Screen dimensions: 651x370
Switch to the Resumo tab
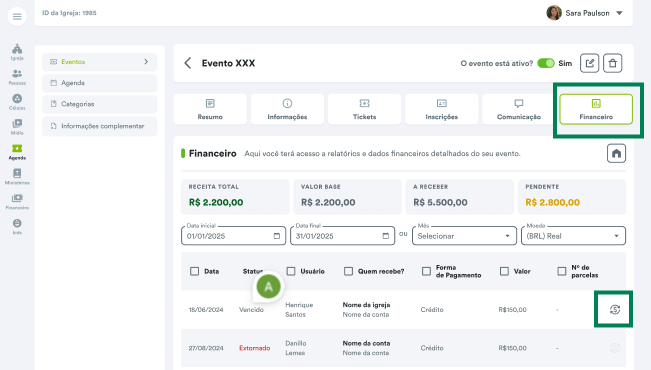210,109
